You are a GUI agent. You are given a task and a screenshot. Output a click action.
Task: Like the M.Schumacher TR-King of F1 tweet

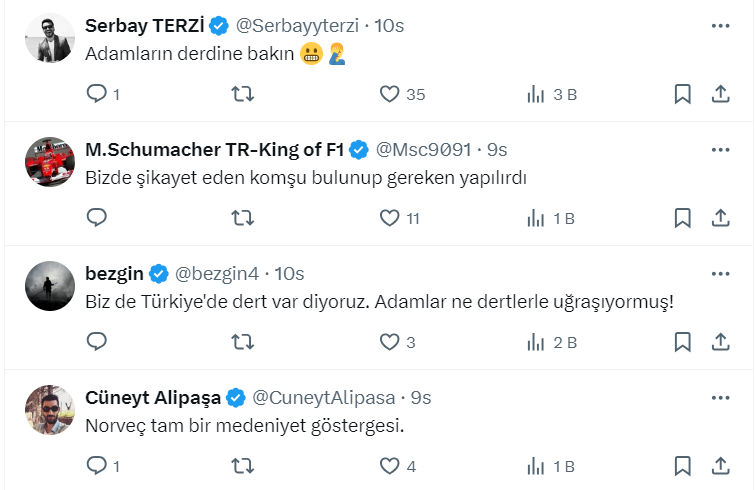pos(390,218)
